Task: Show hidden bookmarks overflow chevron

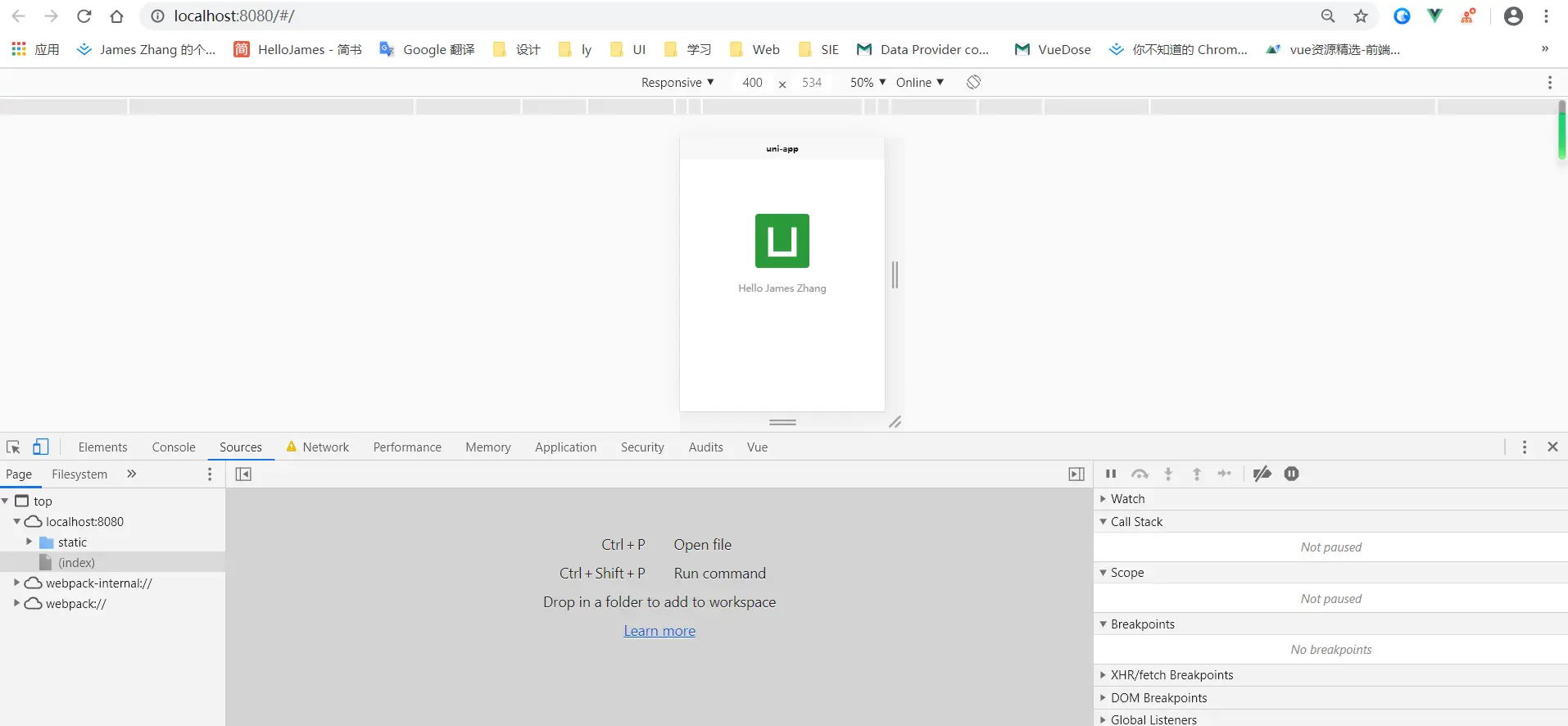Action: (x=1545, y=49)
